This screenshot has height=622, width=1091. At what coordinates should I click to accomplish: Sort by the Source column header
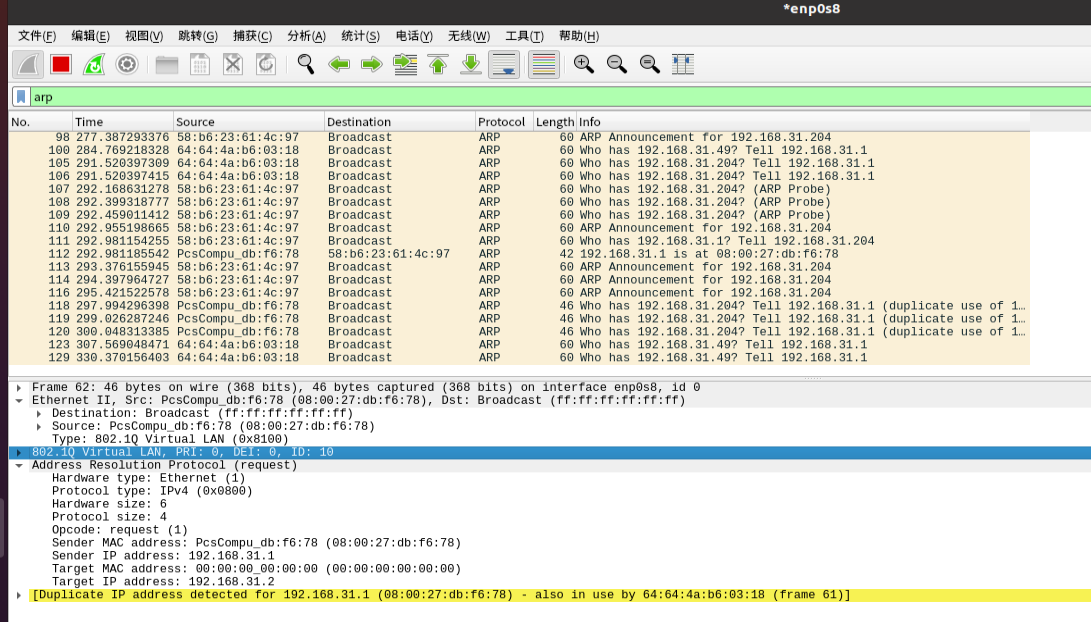(248, 122)
